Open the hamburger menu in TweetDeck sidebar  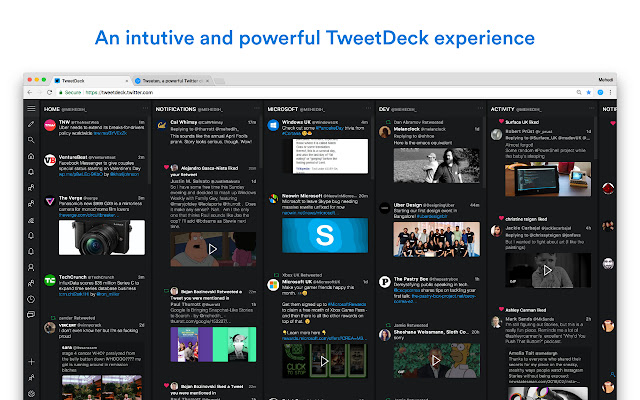click(x=31, y=109)
